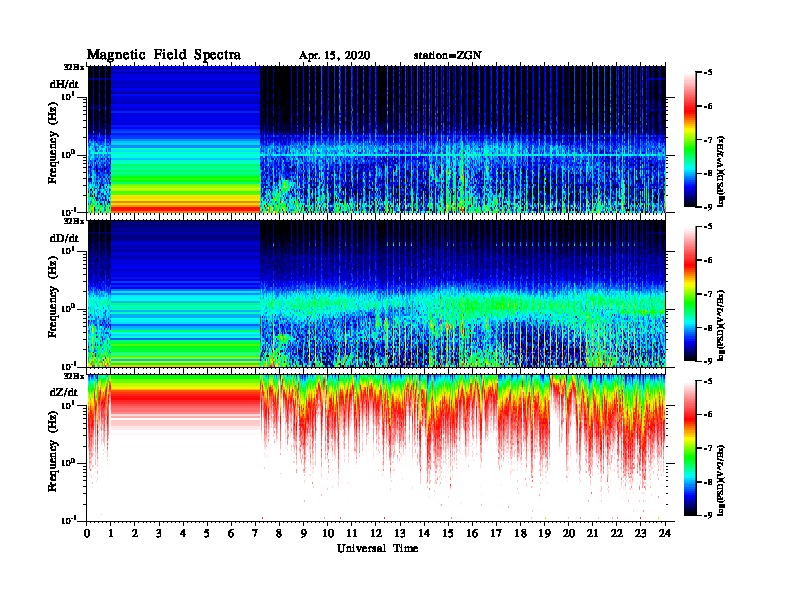This screenshot has width=792, height=612.
Task: Click the "-5" tick on the dH/dt color bar
Action: (x=708, y=73)
